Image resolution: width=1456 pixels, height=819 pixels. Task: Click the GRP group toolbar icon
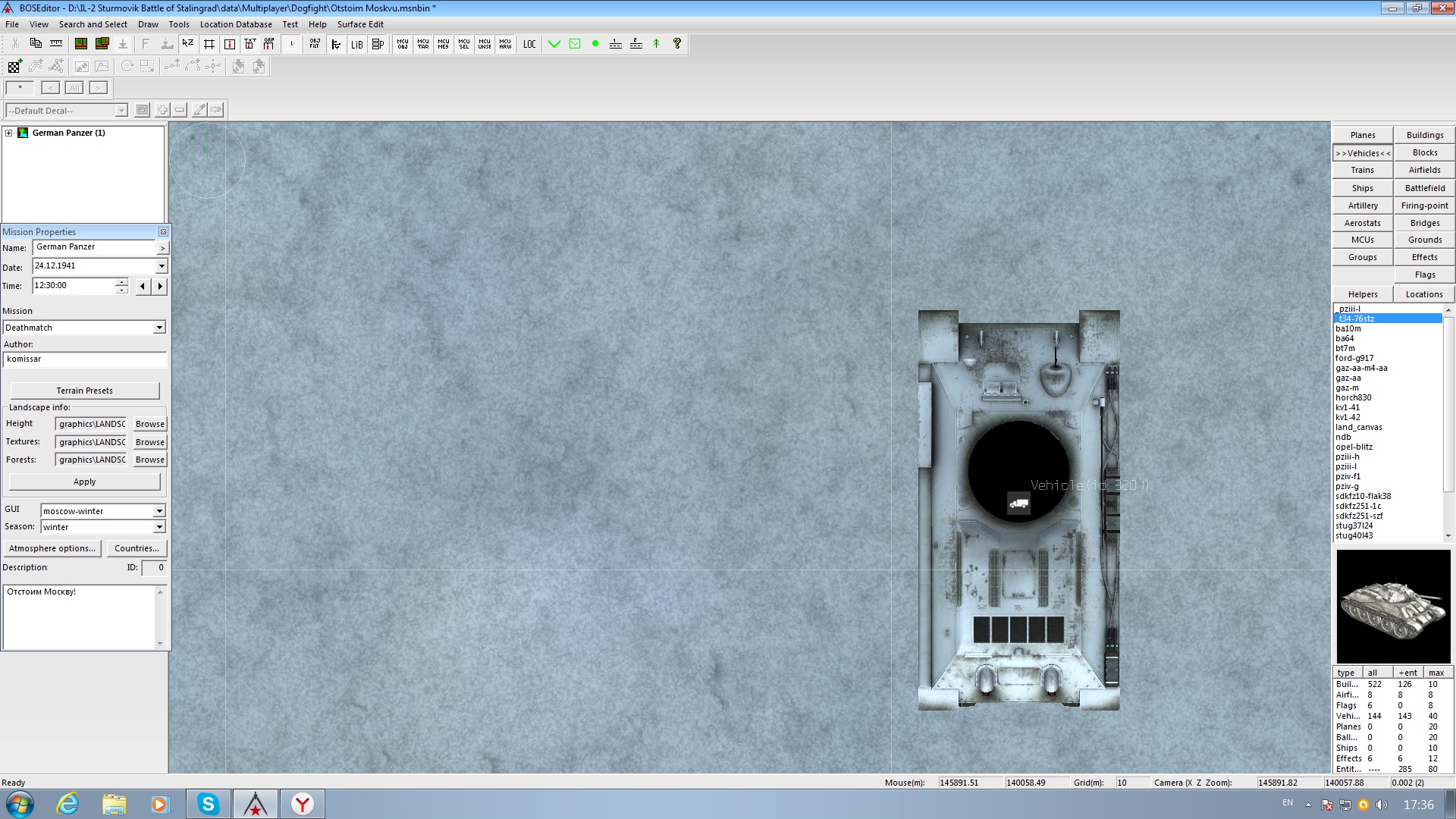point(269,44)
